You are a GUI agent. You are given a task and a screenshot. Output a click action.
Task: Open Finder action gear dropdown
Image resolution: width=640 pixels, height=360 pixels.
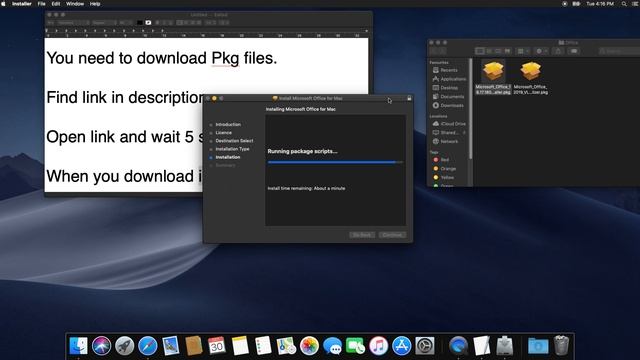coord(542,51)
